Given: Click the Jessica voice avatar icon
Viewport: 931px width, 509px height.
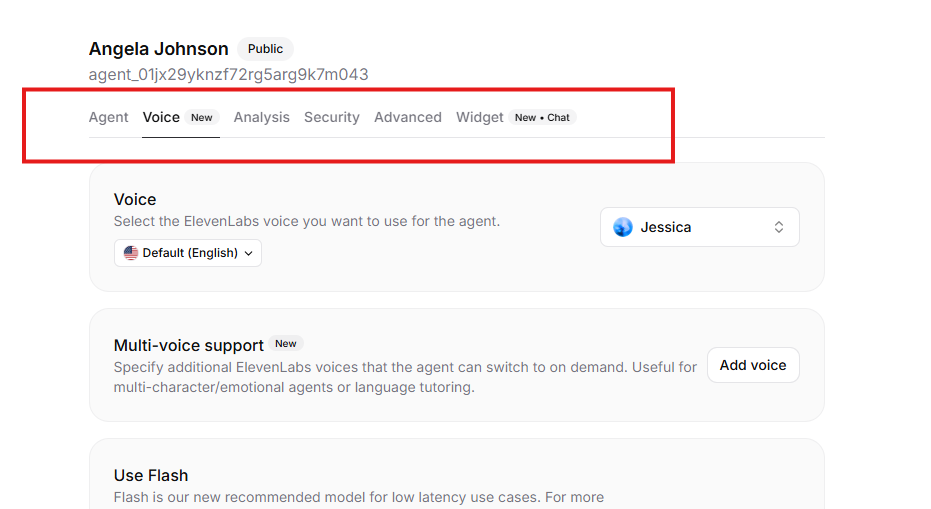Looking at the screenshot, I should click(x=623, y=227).
